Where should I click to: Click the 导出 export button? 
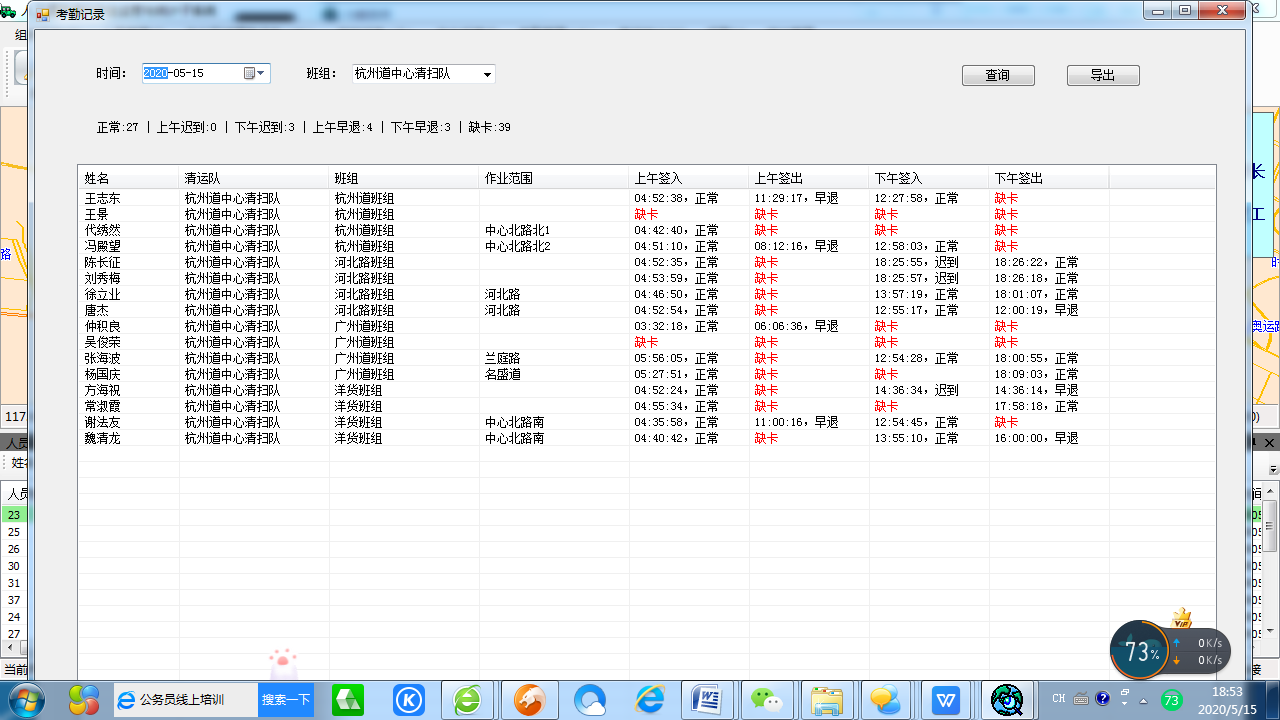click(1102, 75)
